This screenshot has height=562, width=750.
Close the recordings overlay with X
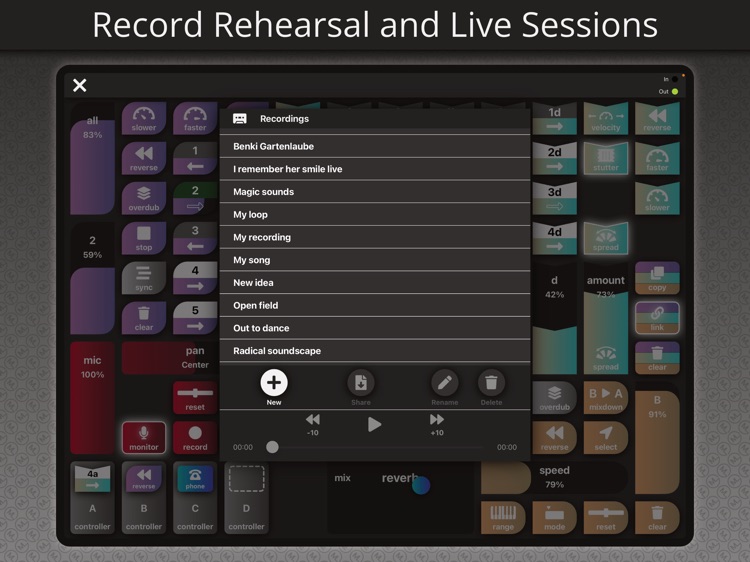pos(80,85)
